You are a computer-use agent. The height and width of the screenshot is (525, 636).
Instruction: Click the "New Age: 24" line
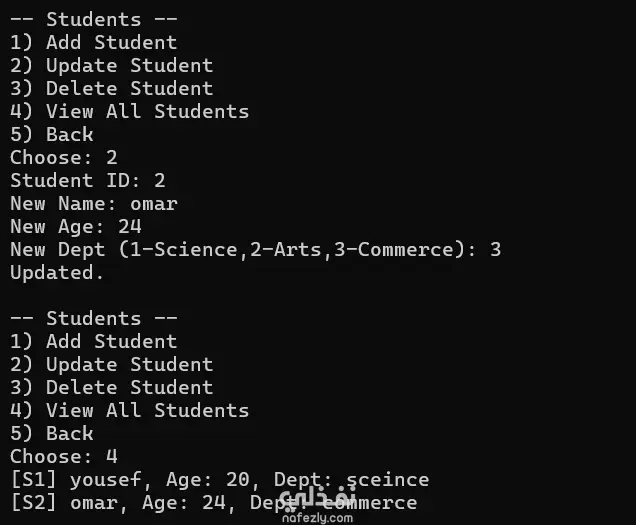click(x=76, y=226)
